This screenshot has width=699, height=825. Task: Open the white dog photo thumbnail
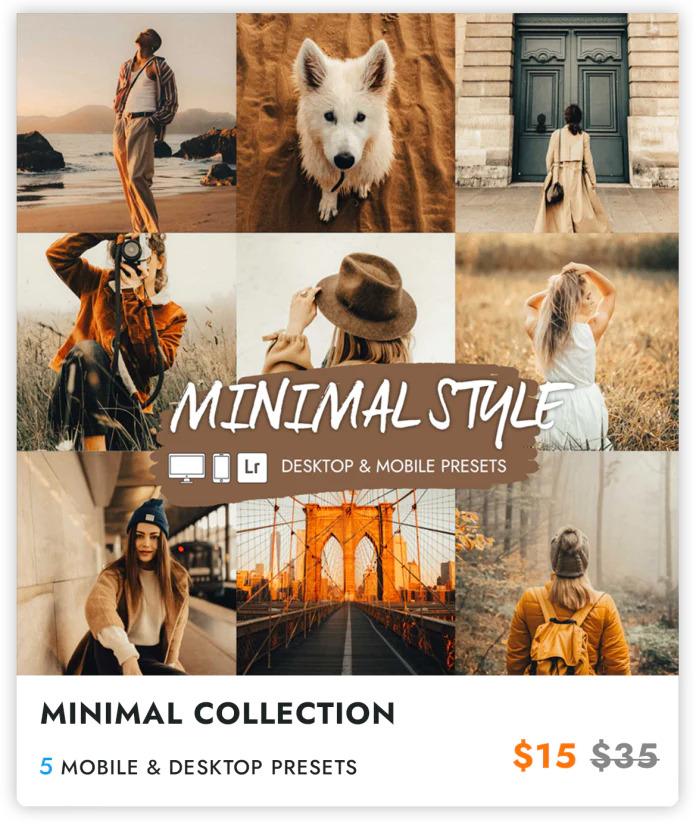[x=346, y=123]
